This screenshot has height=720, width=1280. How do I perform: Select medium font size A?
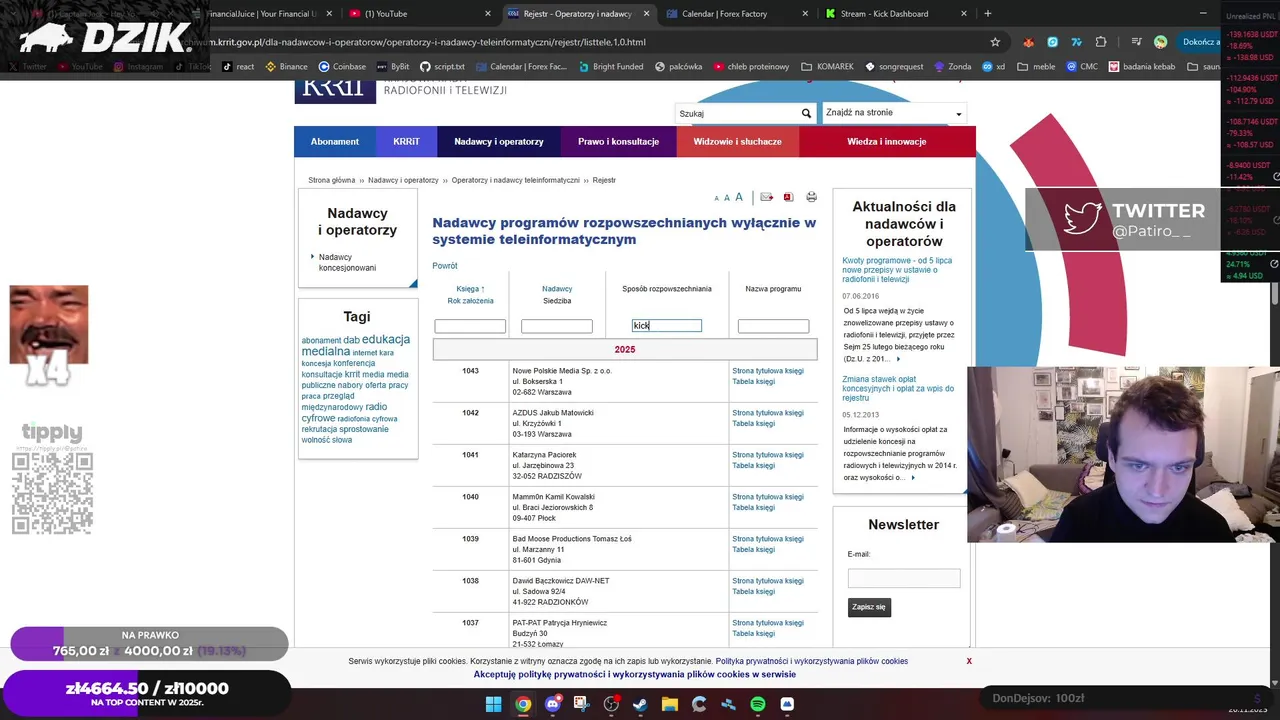(x=727, y=198)
